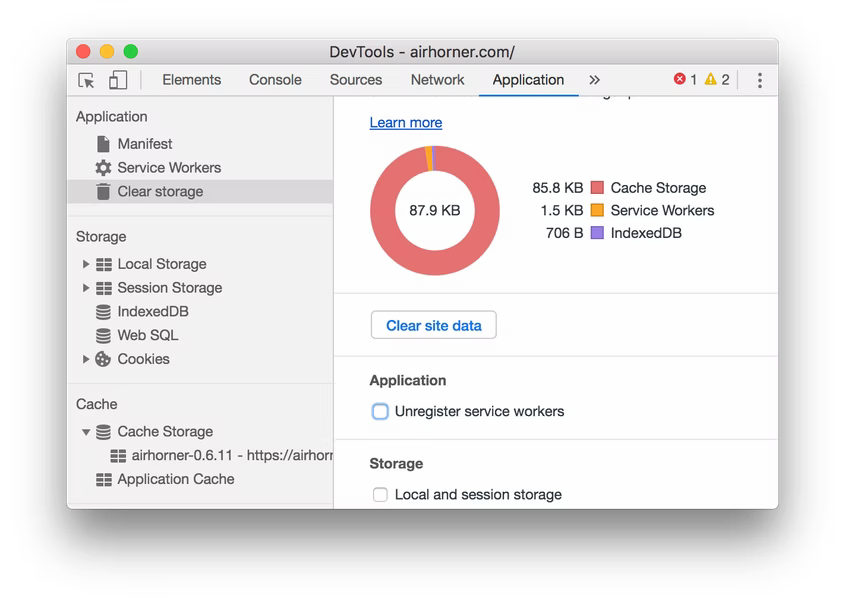The image size is (845, 604).
Task: Click the green fullscreen window button
Action: point(130,51)
